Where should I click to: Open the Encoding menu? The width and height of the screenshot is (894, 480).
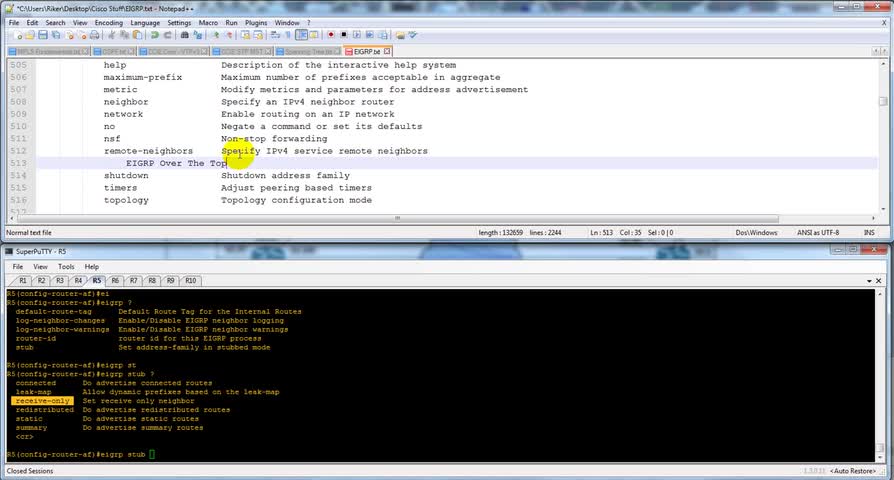point(108,23)
